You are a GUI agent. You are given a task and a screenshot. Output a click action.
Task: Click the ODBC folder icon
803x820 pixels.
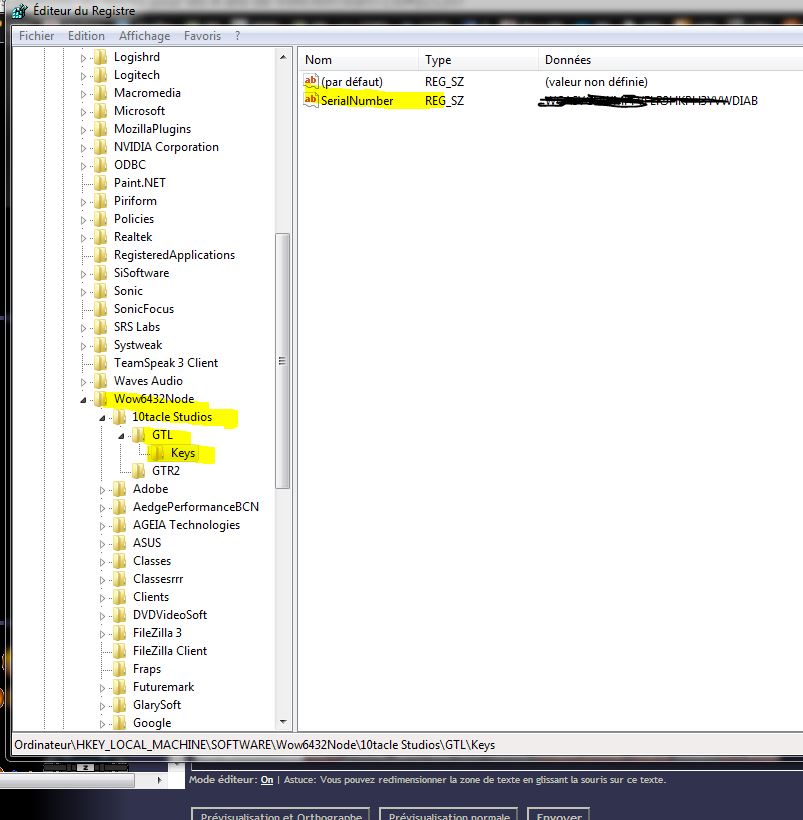coord(100,165)
